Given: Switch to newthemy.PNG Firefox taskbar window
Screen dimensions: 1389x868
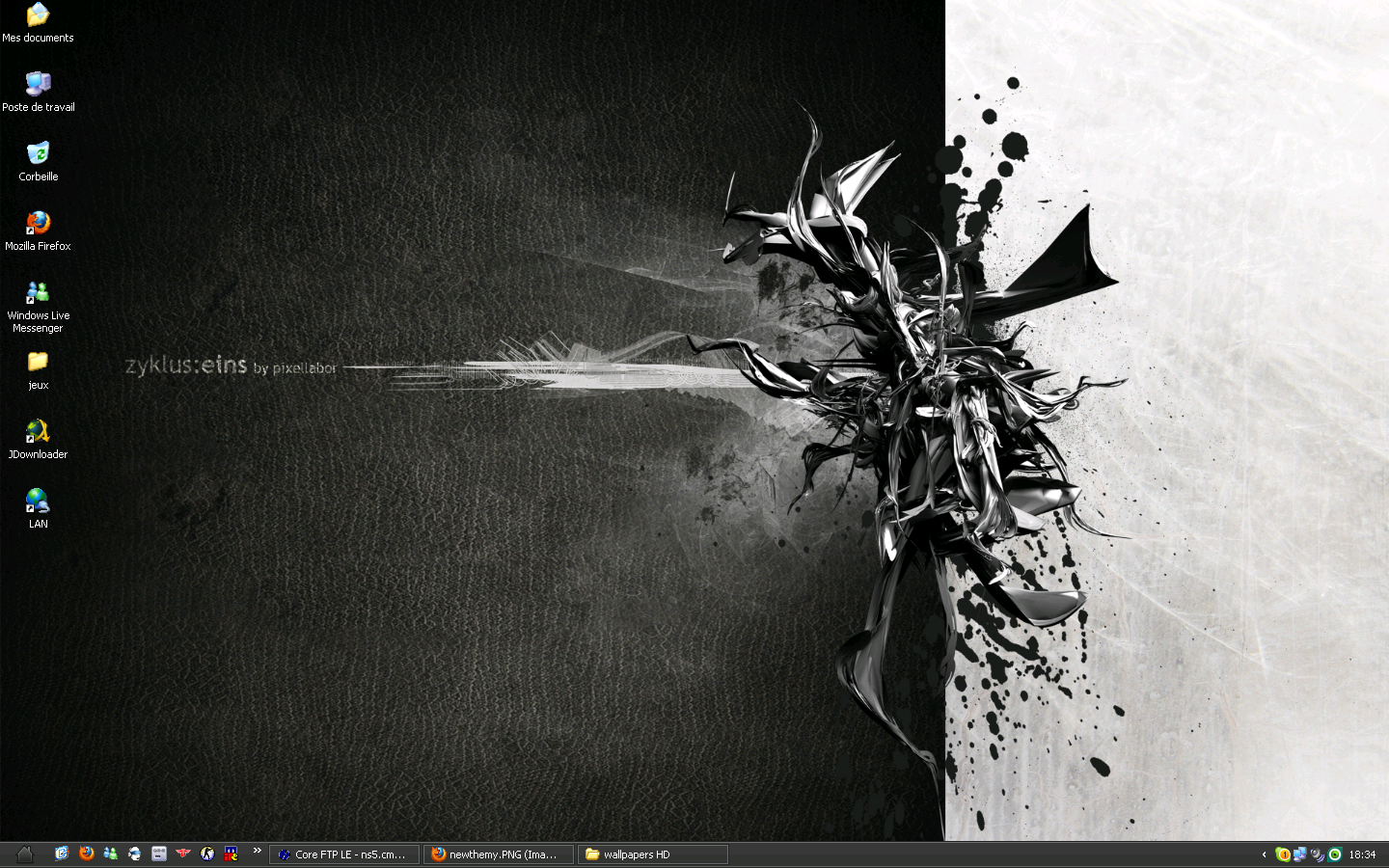Looking at the screenshot, I should coord(499,854).
